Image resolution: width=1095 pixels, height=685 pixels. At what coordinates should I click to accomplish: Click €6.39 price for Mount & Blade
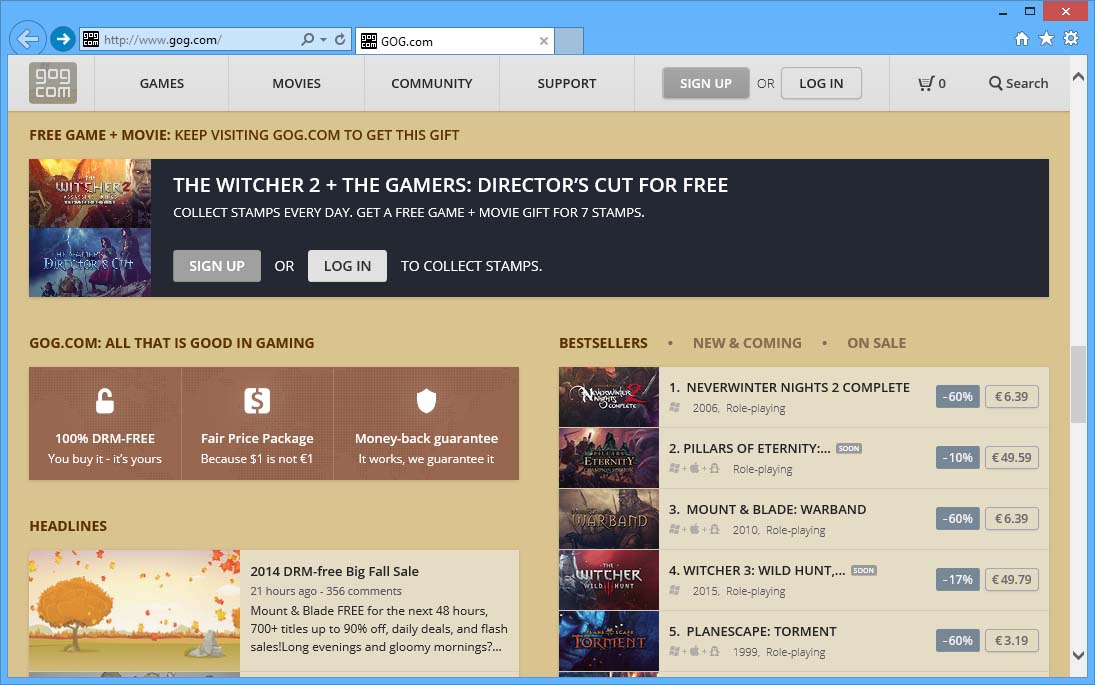point(1011,518)
